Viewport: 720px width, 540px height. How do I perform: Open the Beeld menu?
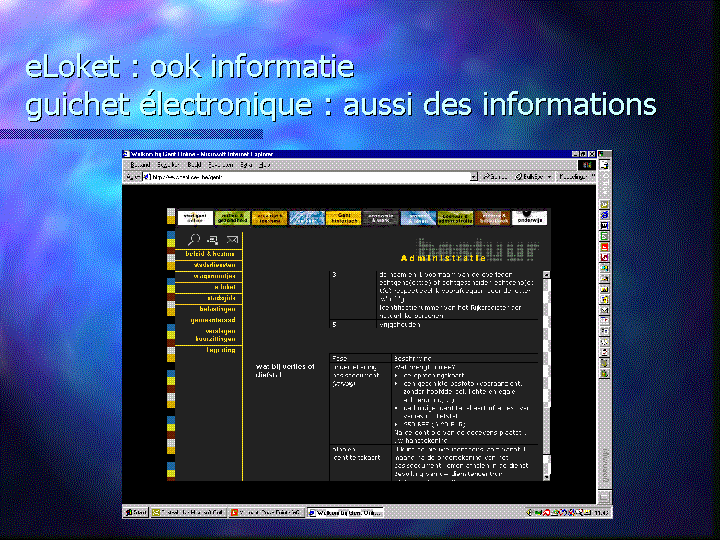195,164
